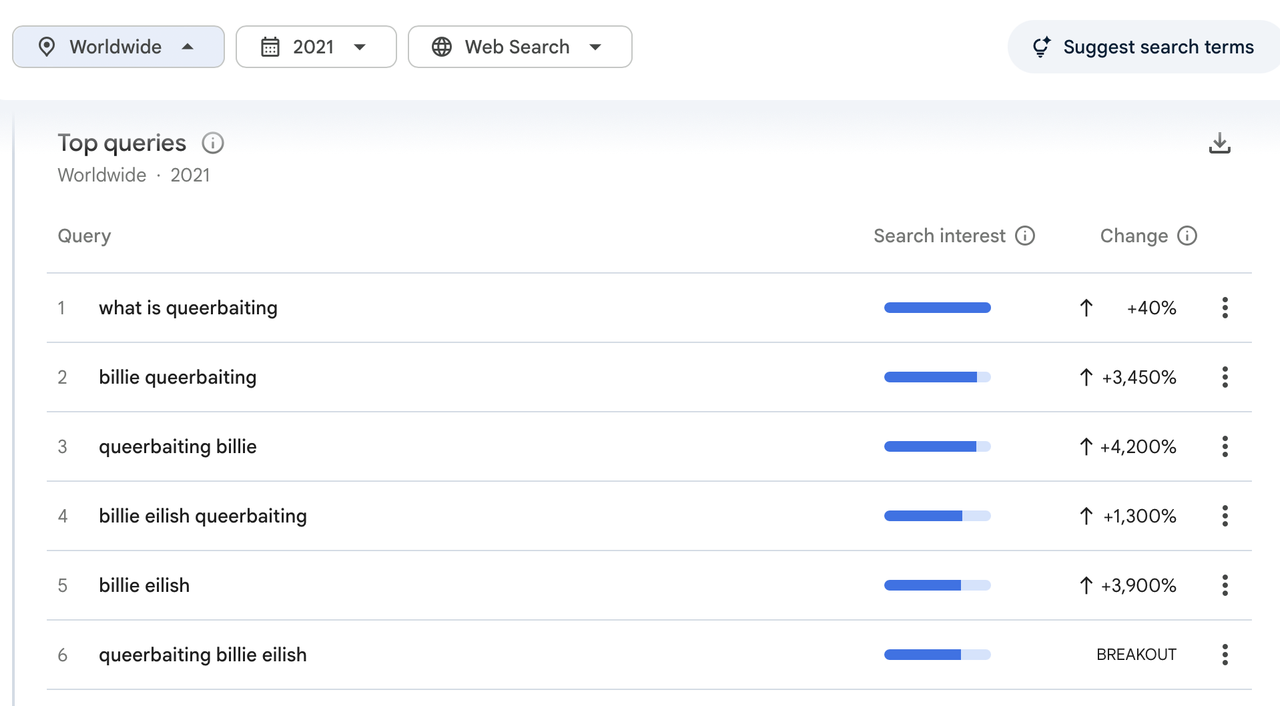Open info icon next to Change column

[1187, 236]
